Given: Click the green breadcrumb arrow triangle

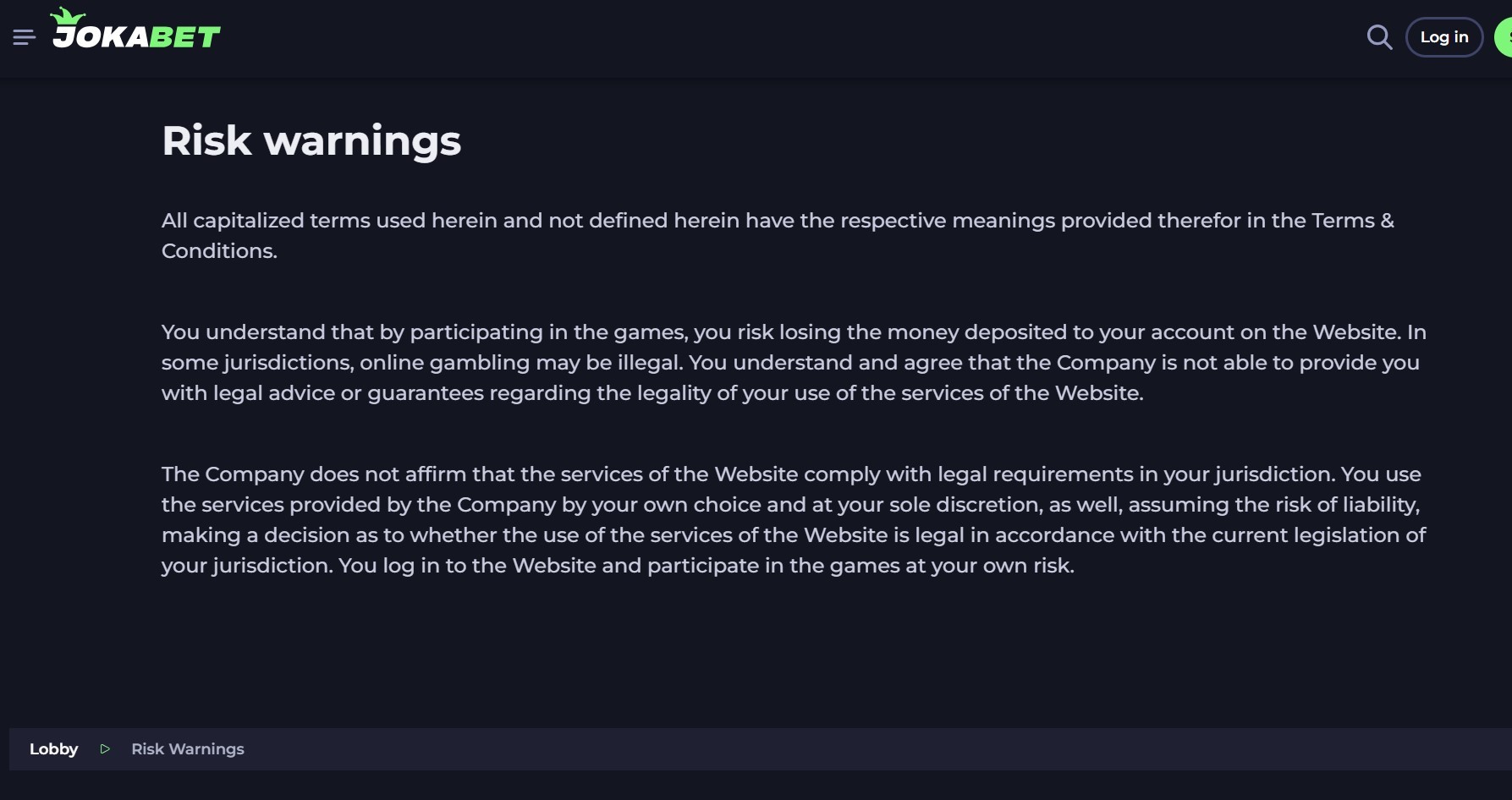Looking at the screenshot, I should pyautogui.click(x=105, y=749).
